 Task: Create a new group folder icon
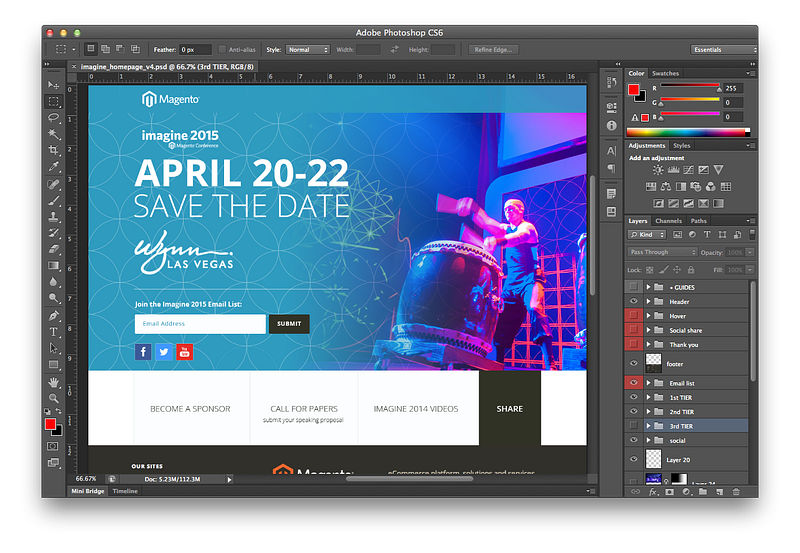(703, 492)
